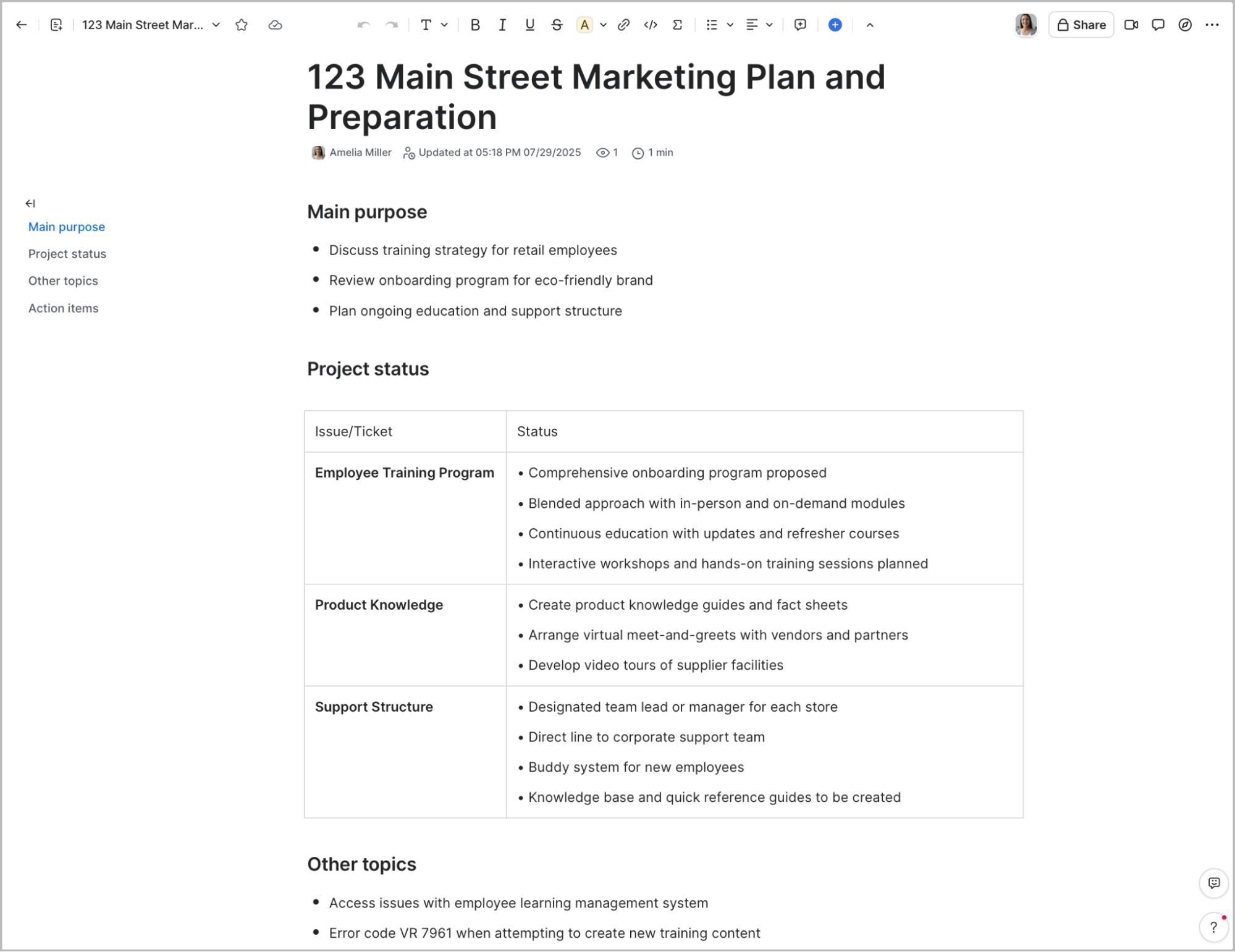Add a comment using the toolbar comment icon

coord(800,25)
